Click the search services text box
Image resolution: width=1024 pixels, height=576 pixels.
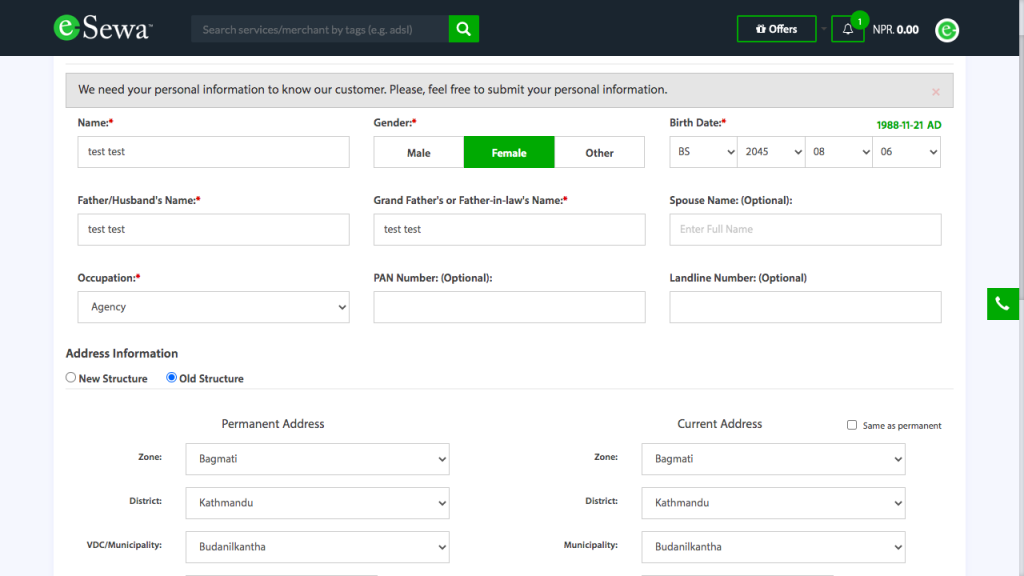click(x=319, y=29)
